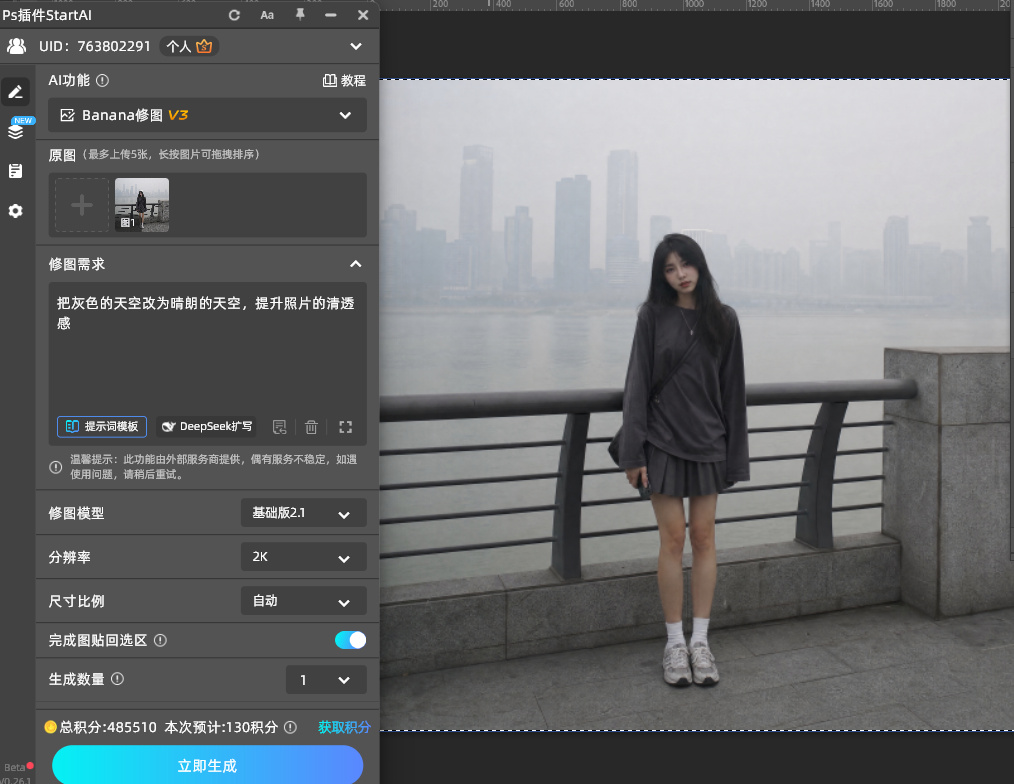
Task: Open the 修图模型 基础版2.1 dropdown
Action: [x=304, y=513]
